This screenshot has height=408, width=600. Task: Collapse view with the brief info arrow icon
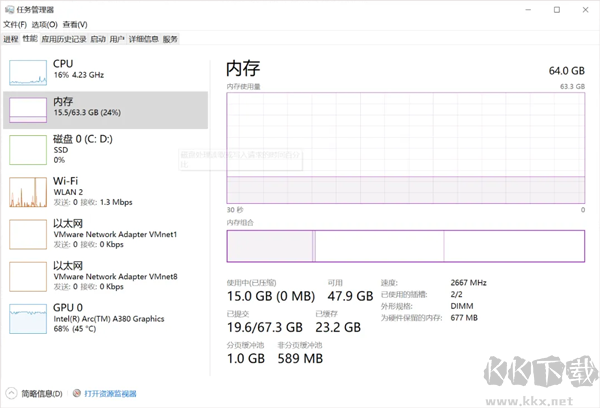pos(11,394)
